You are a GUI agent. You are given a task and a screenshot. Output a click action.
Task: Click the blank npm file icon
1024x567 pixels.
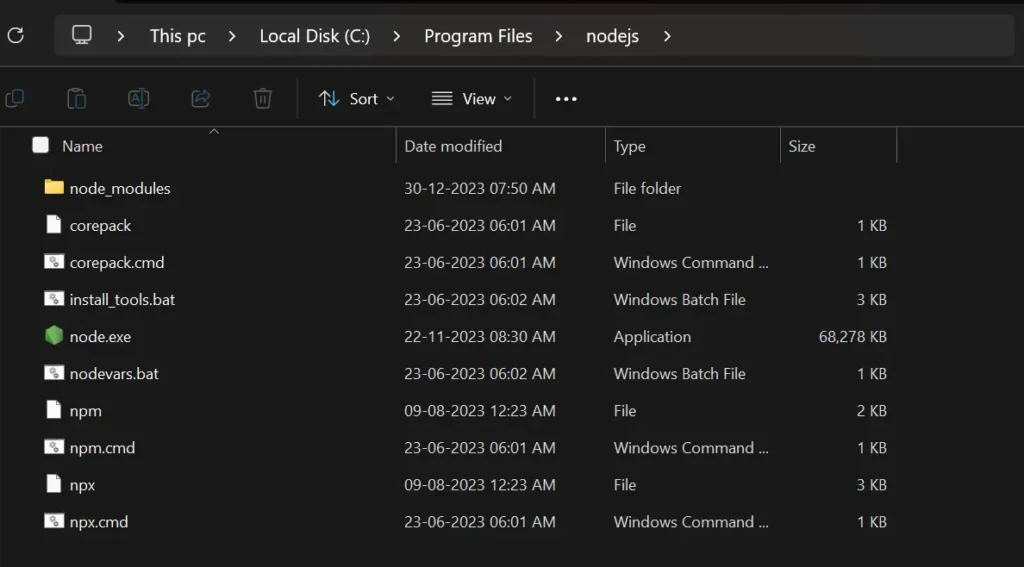tap(54, 410)
